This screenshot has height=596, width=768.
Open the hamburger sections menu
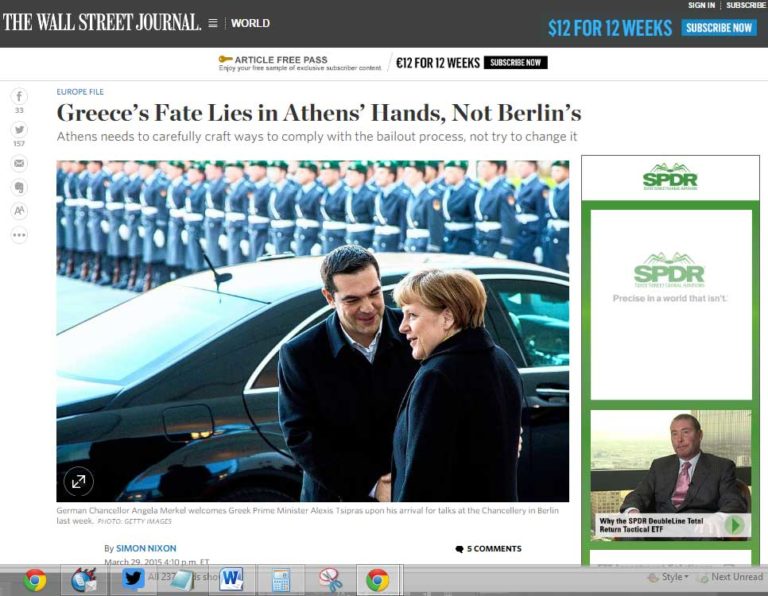(213, 23)
